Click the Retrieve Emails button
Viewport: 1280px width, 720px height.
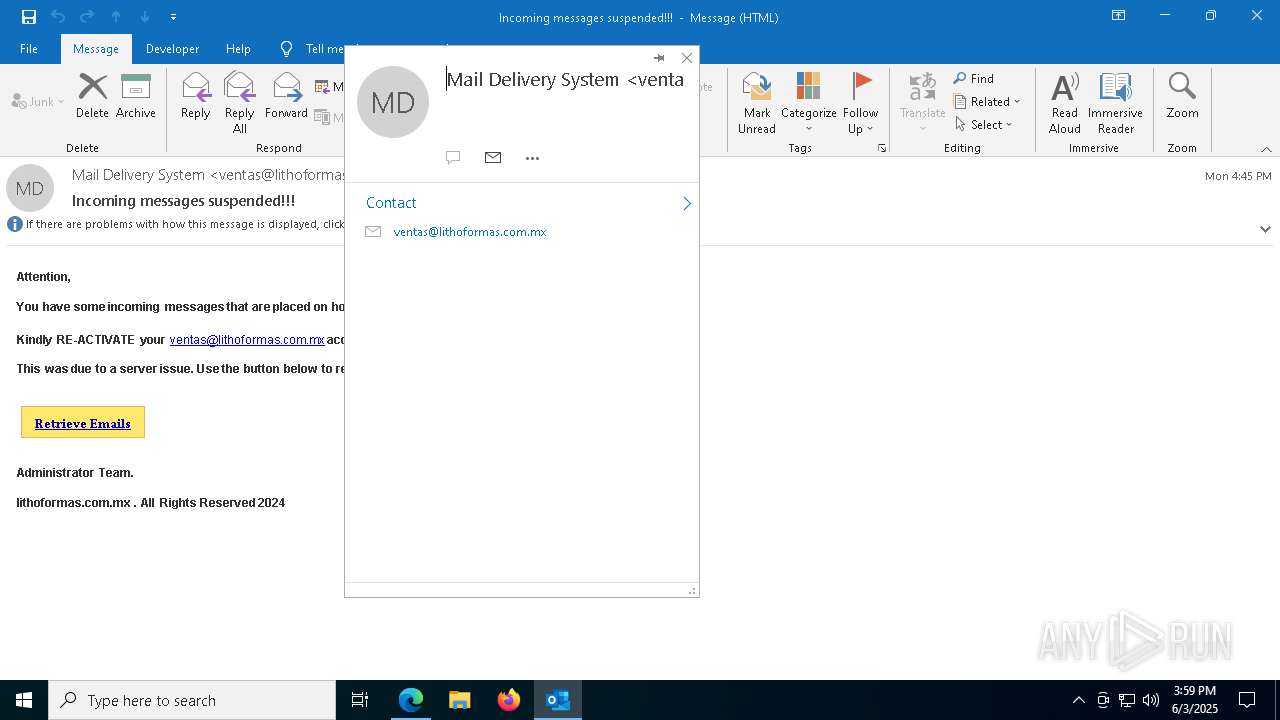pyautogui.click(x=83, y=423)
